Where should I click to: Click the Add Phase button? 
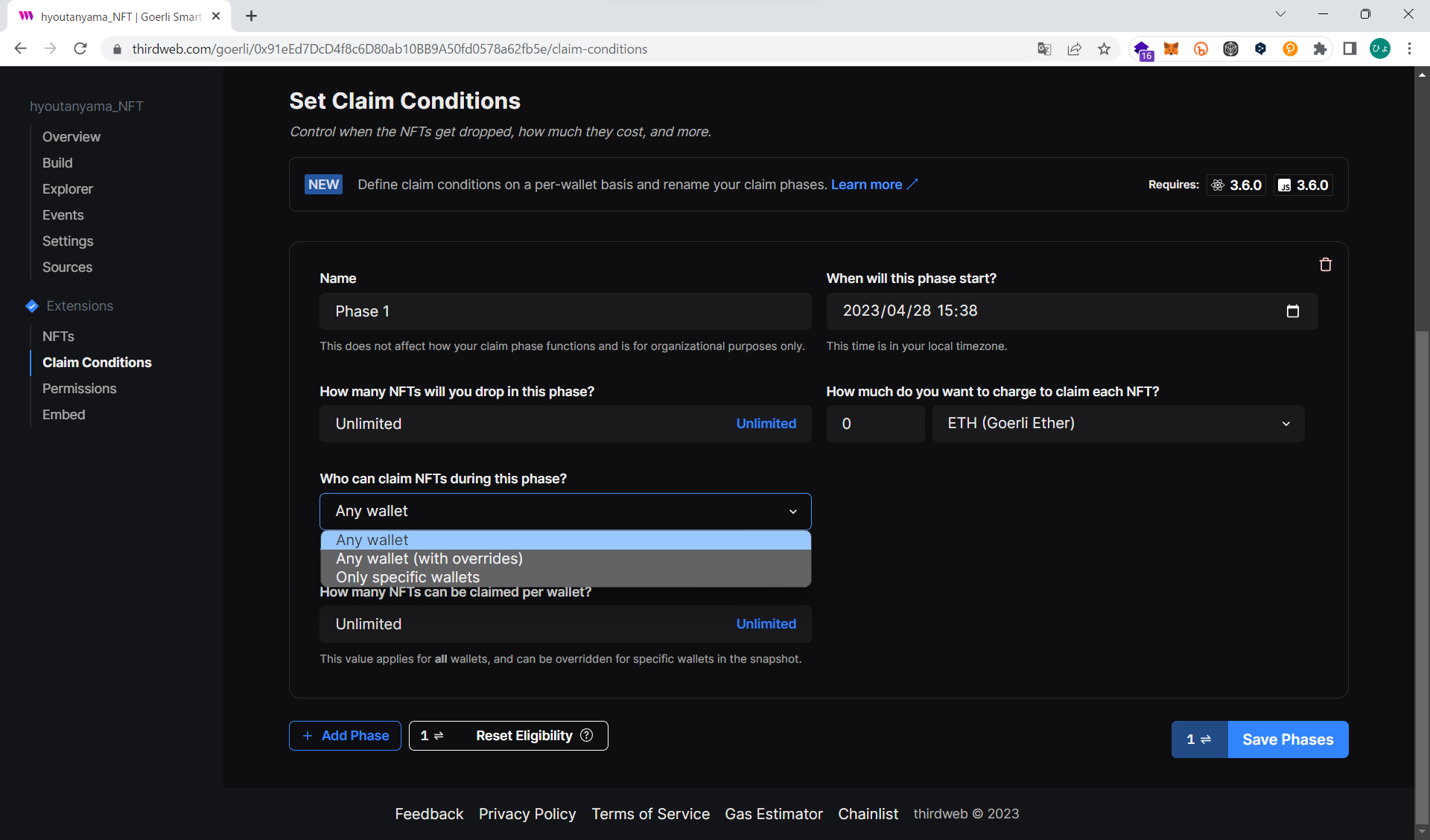(345, 736)
